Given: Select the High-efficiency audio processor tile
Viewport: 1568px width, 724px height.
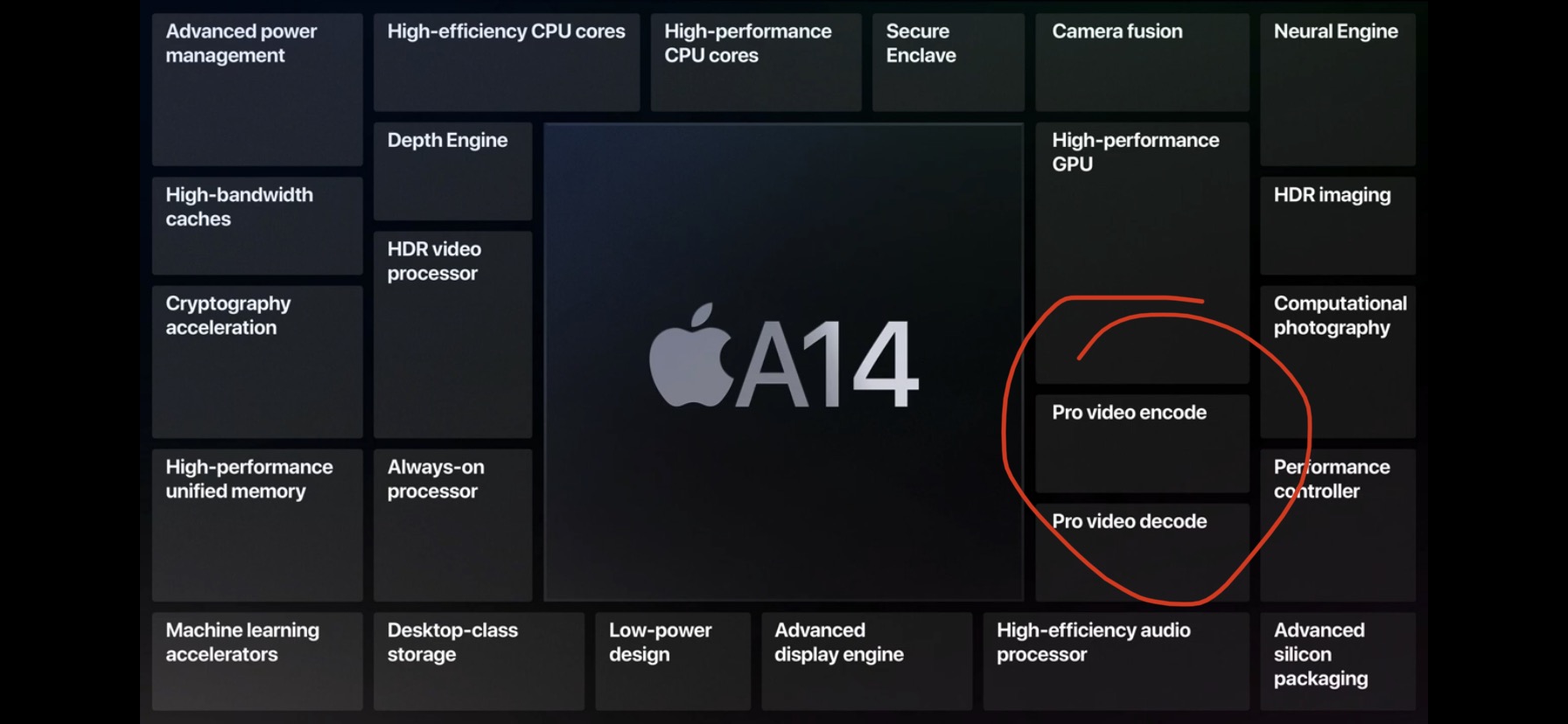Looking at the screenshot, I should tap(1116, 661).
